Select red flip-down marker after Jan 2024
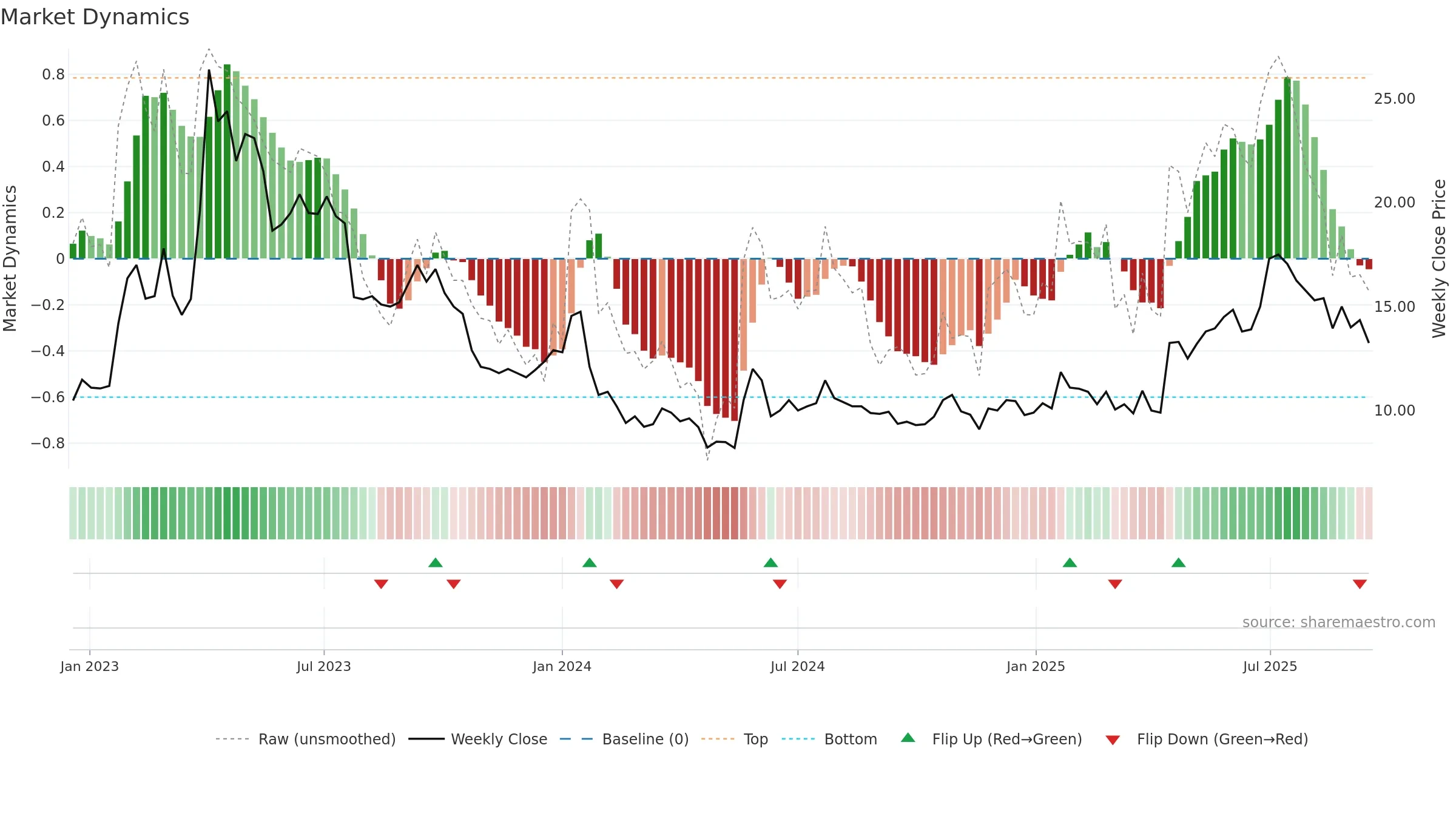1456x819 pixels. click(x=617, y=584)
